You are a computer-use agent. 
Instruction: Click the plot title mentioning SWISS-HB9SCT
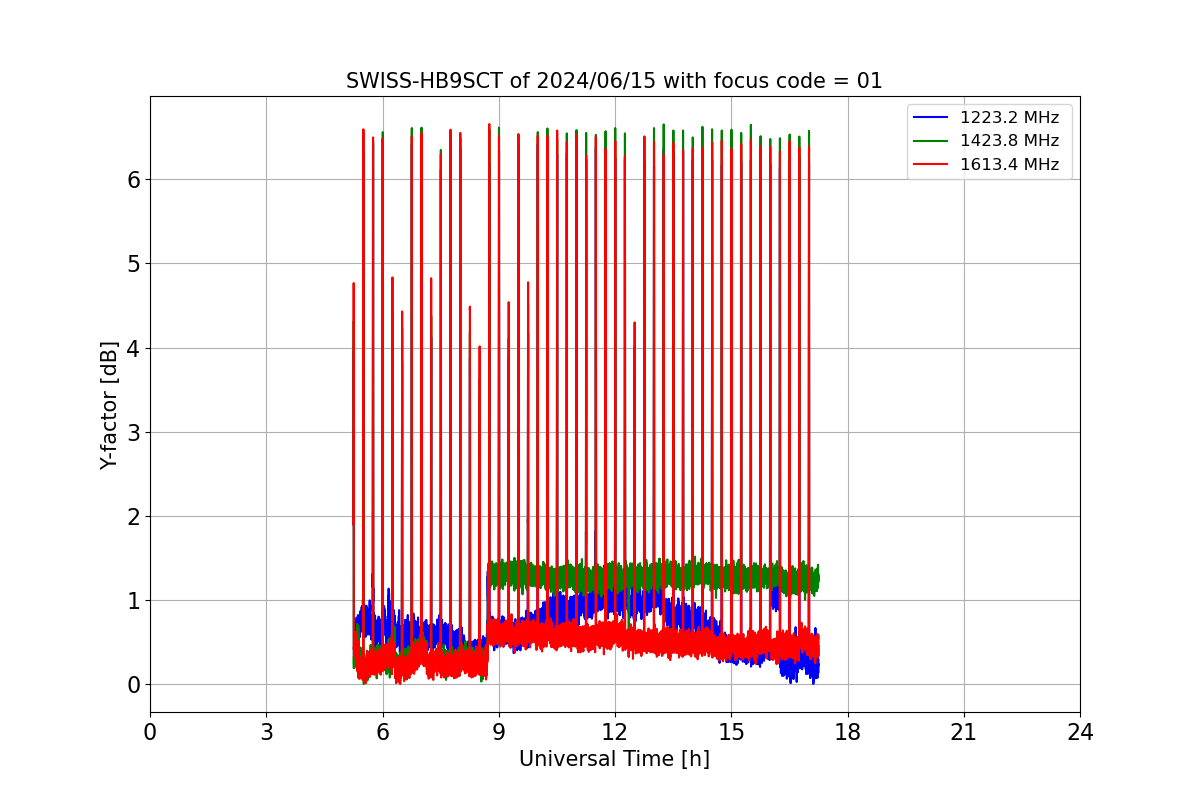tap(614, 81)
